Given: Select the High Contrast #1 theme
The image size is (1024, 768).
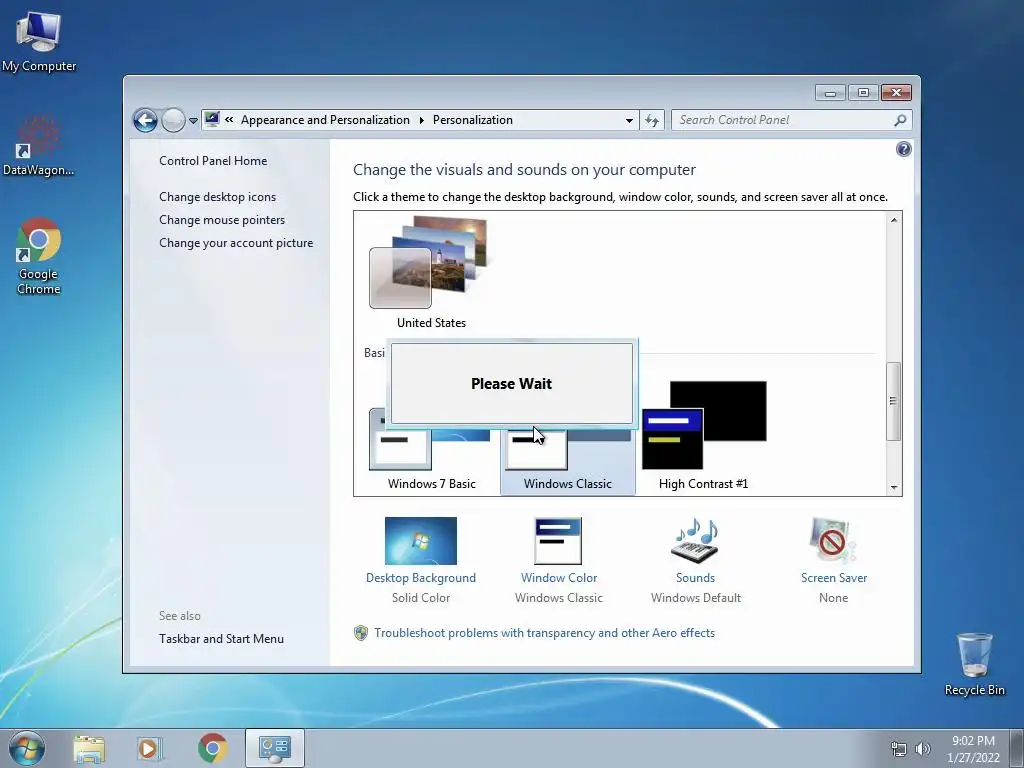Looking at the screenshot, I should (x=703, y=436).
